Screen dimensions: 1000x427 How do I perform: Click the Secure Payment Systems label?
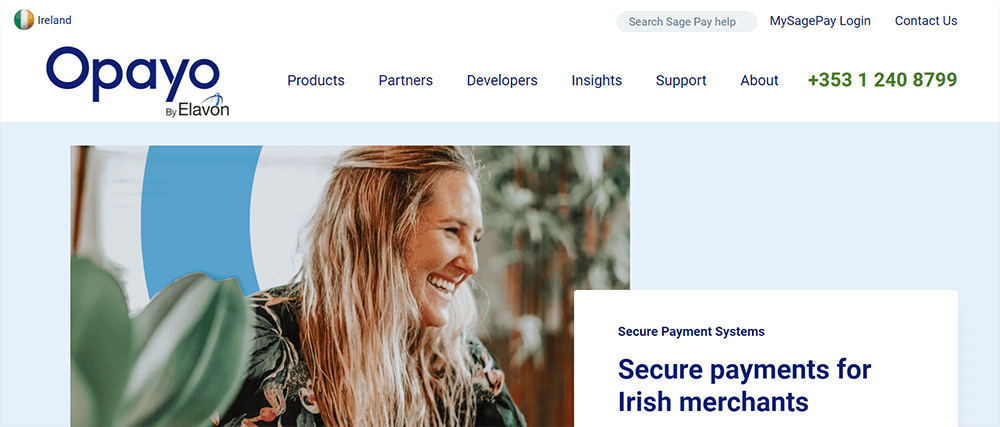691,331
